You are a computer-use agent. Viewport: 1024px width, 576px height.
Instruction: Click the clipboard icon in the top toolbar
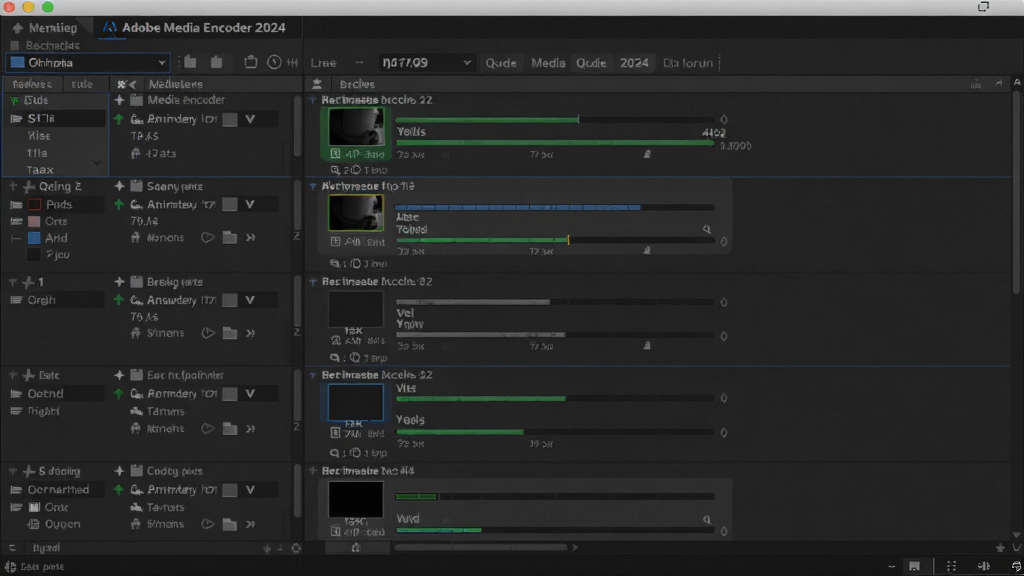(251, 62)
